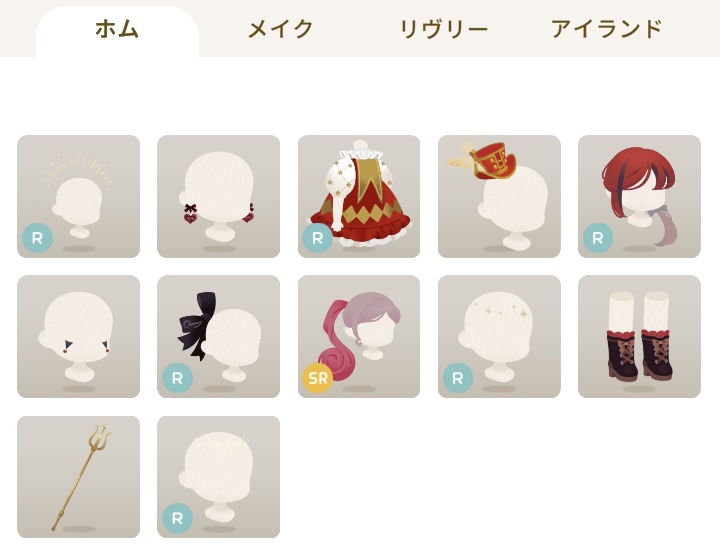The height and width of the screenshot is (550, 720).
Task: Go to the アイランド tab
Action: coord(606,29)
